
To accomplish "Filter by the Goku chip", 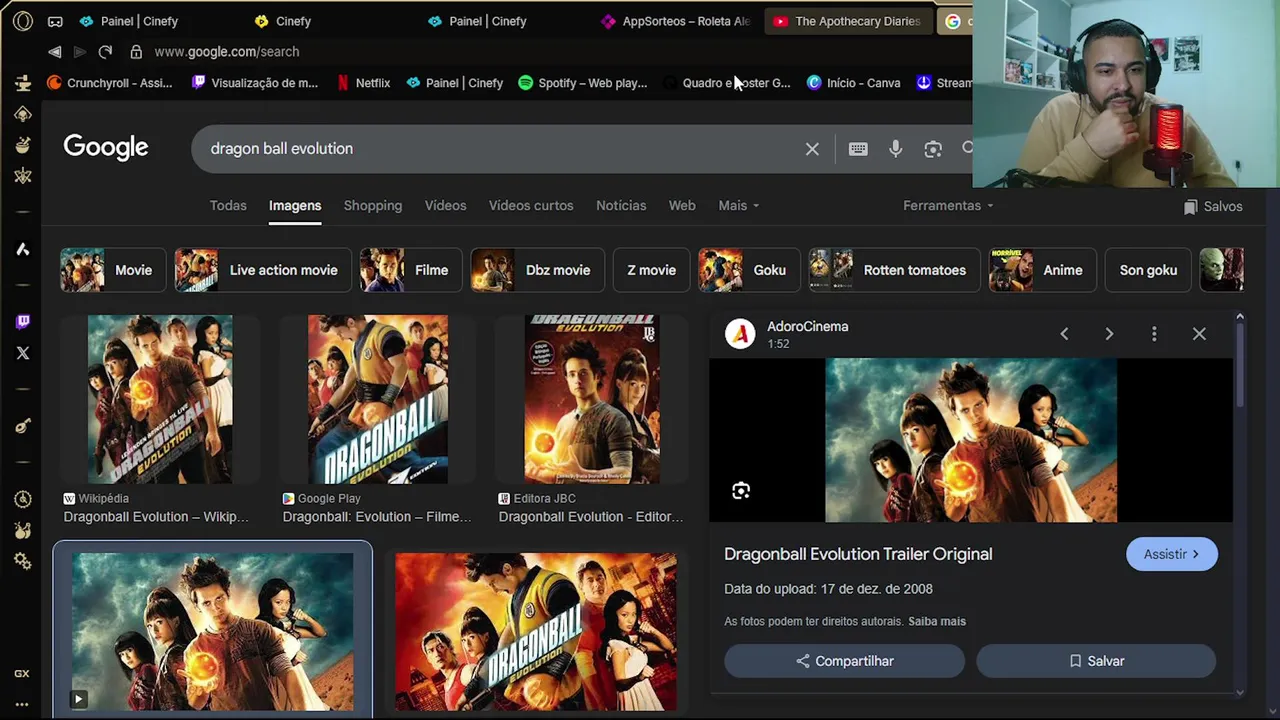I will pos(749,270).
